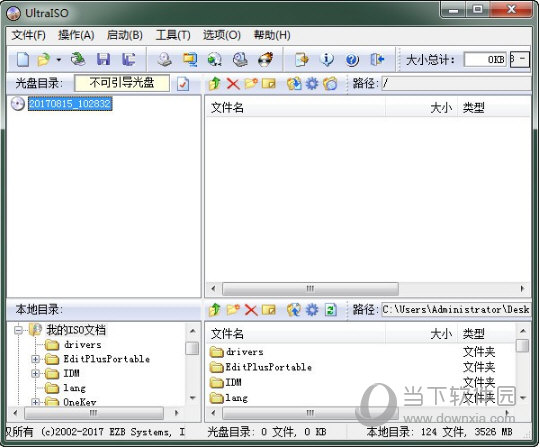
Task: Click the Make CD/DVD Image drive icon
Action: click(165, 60)
